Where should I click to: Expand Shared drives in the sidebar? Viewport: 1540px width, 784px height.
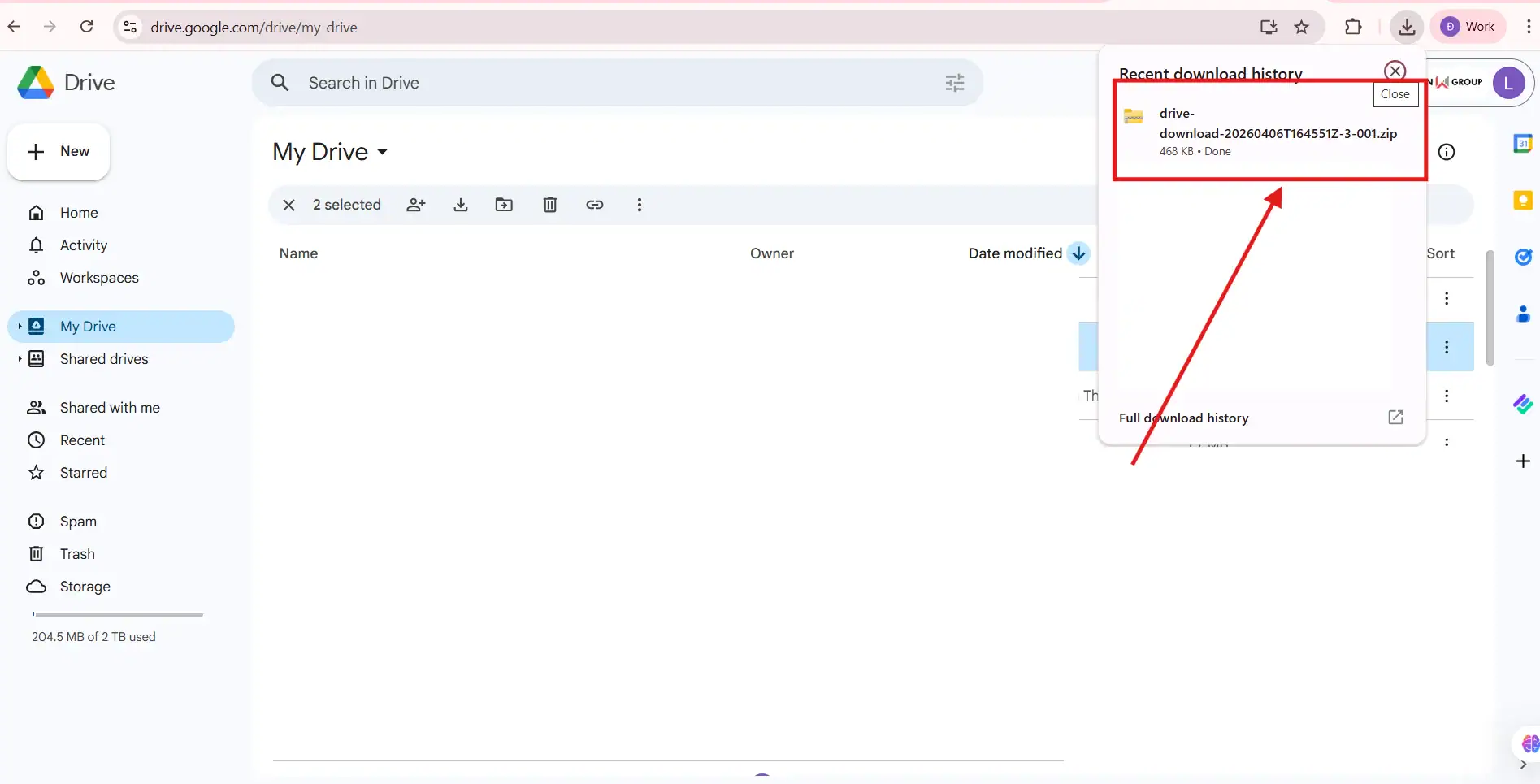(x=19, y=358)
